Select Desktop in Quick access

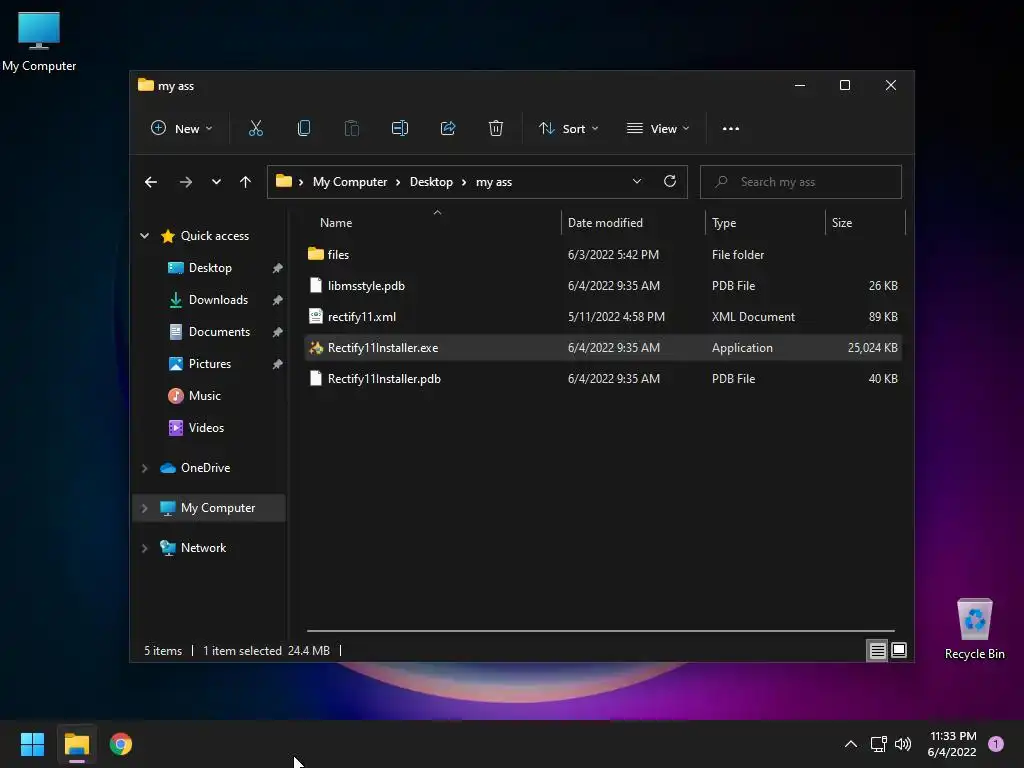pos(210,268)
